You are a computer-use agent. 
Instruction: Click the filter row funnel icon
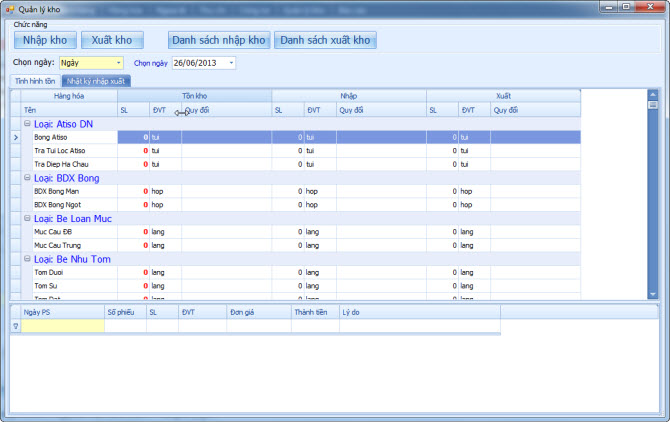(x=15, y=326)
